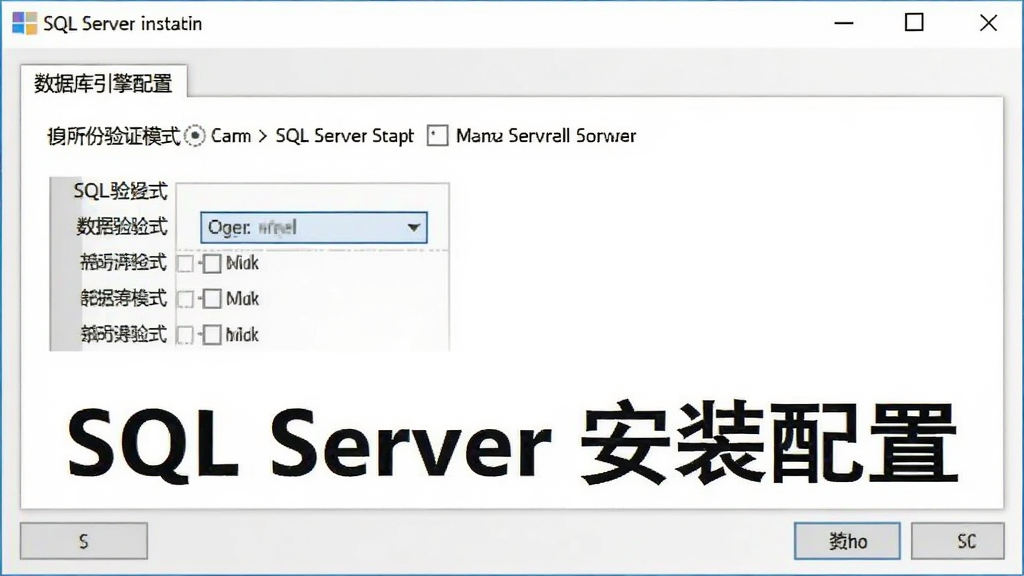
Task: Open the 数据库引擎配置 tab
Action: 103,83
